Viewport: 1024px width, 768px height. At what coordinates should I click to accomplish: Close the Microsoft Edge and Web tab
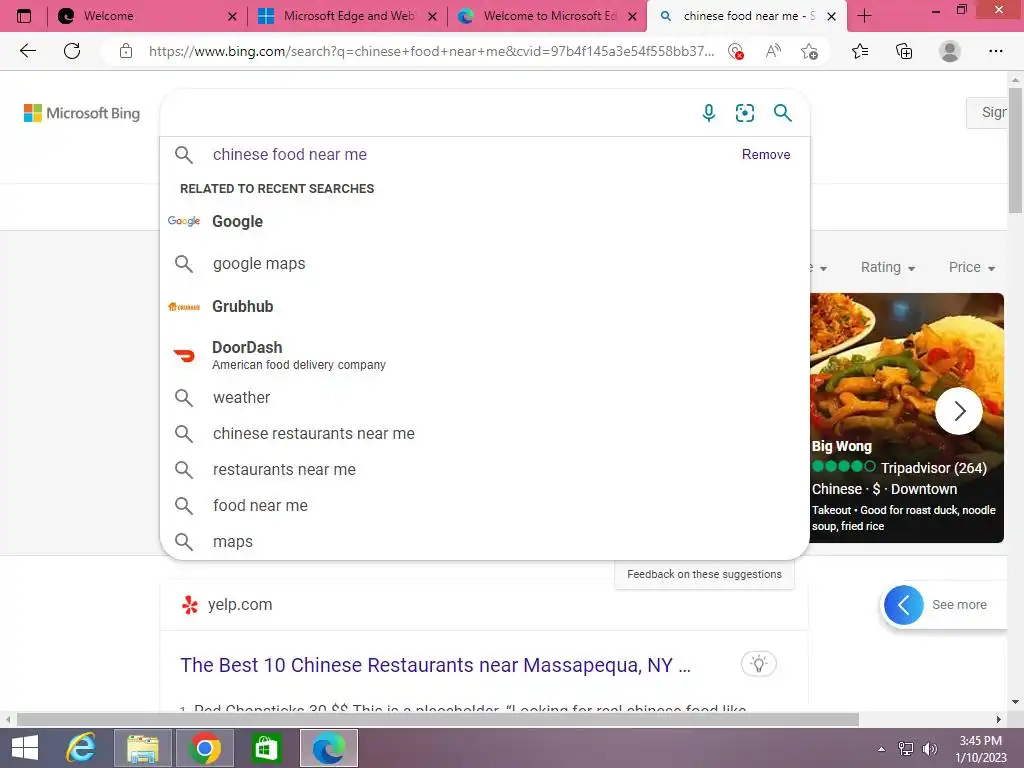432,16
